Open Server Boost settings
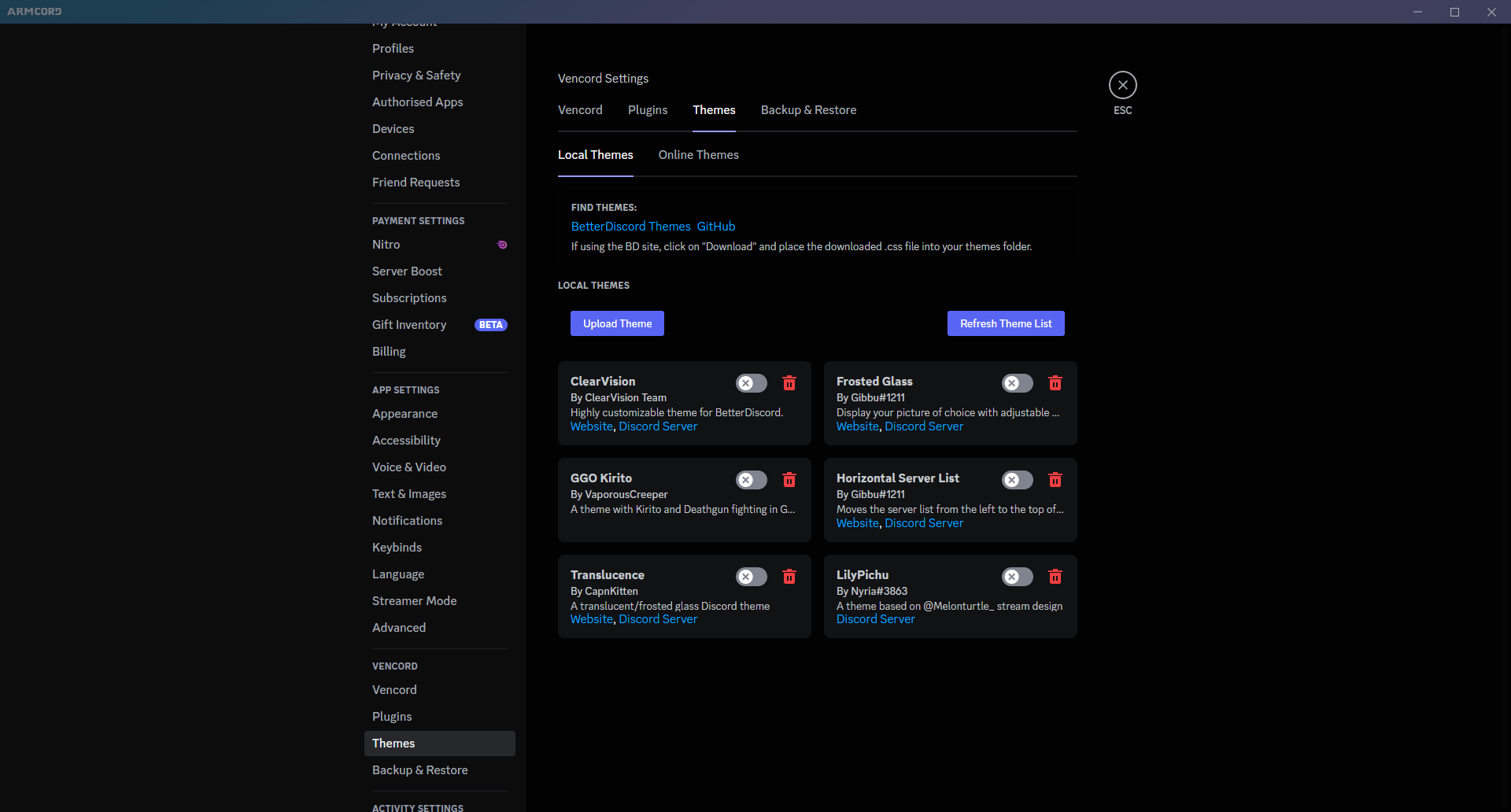The image size is (1511, 812). coord(440,271)
